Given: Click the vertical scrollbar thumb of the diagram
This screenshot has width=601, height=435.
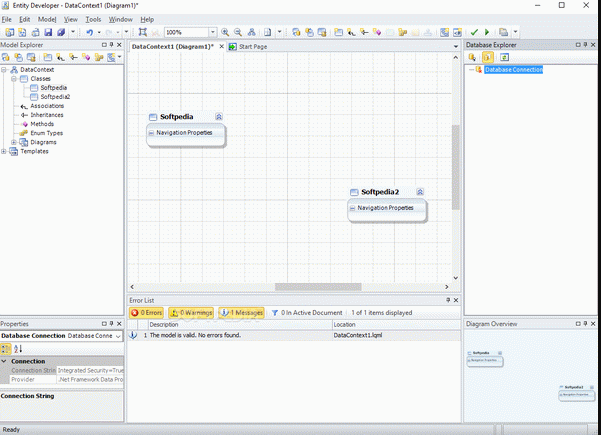Looking at the screenshot, I should (456, 167).
